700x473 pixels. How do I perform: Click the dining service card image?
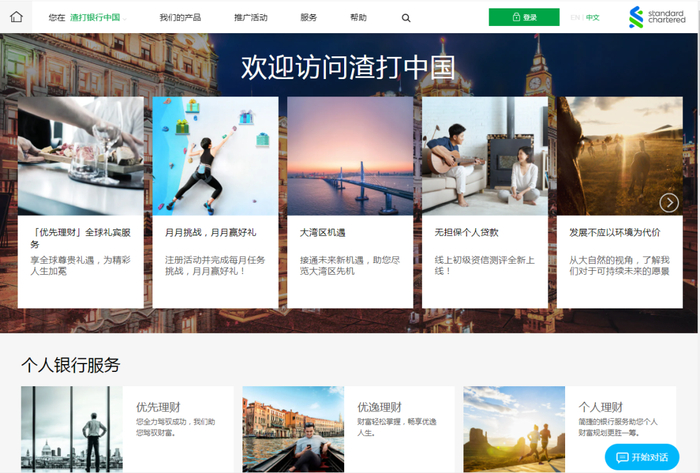[x=81, y=156]
